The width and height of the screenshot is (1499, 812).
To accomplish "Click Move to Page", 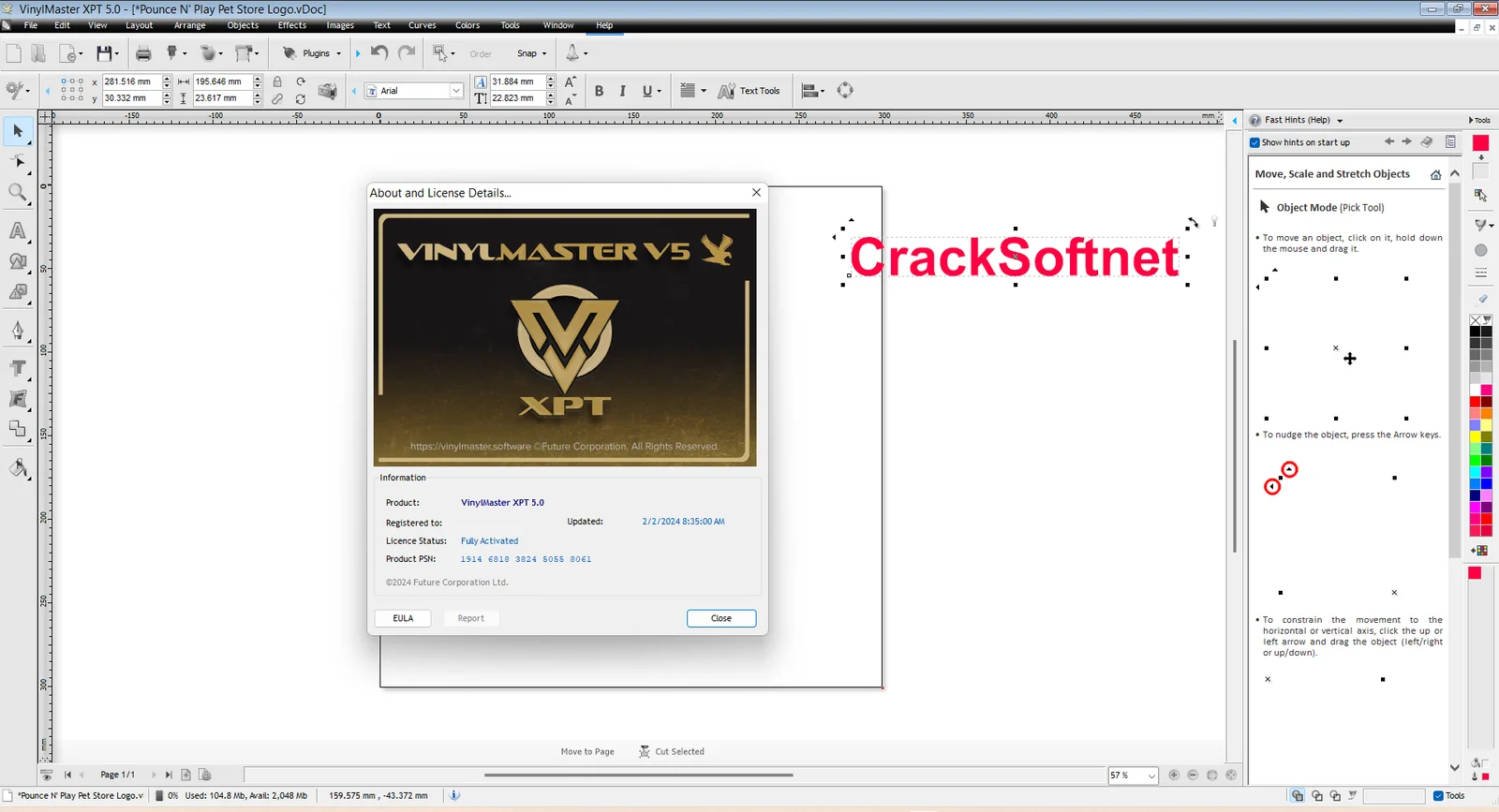I will coord(587,751).
